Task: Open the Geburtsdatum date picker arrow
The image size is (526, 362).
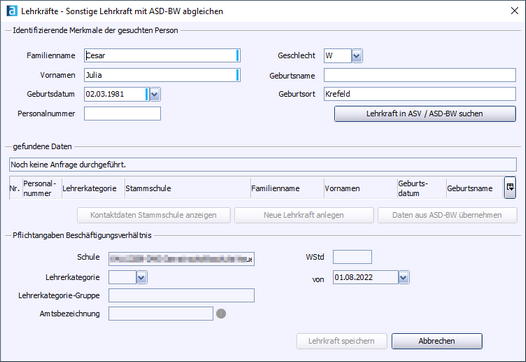Action: click(x=155, y=94)
